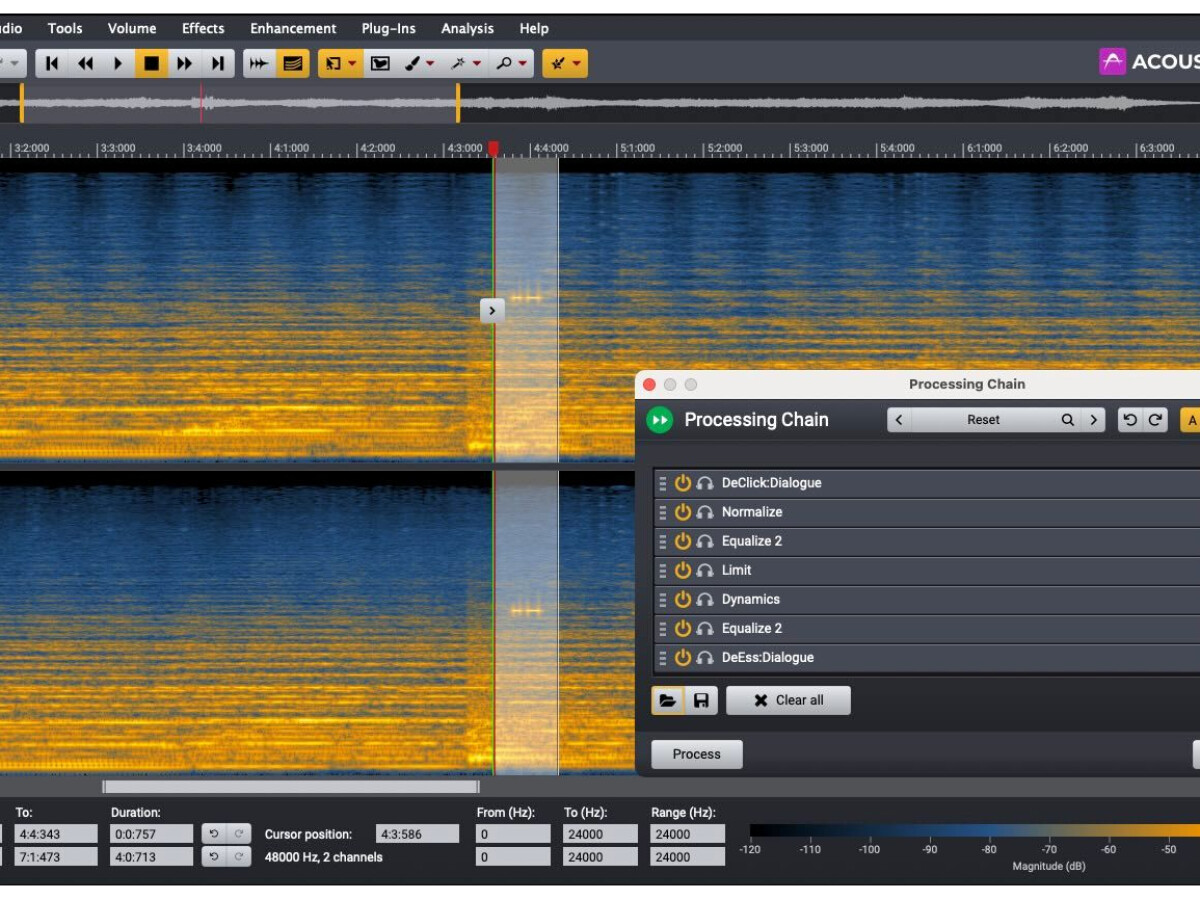Image resolution: width=1200 pixels, height=900 pixels.
Task: Open the zoom tool dropdown arrow
Action: pos(523,64)
